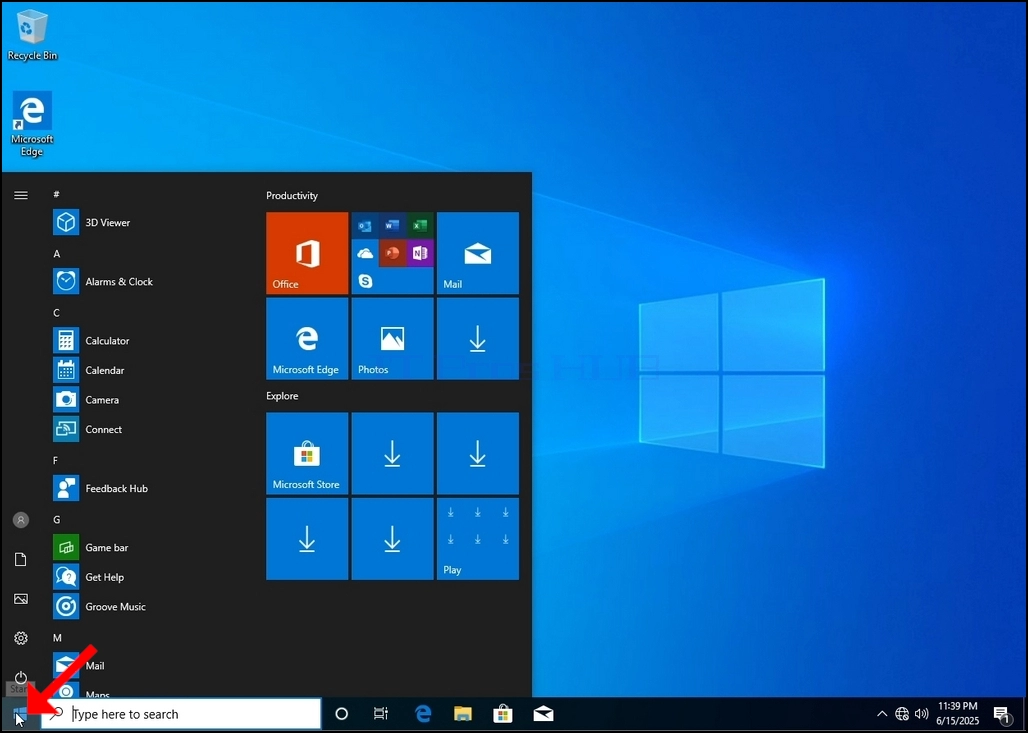1028x733 pixels.
Task: Open Microsoft Store from taskbar
Action: point(503,714)
